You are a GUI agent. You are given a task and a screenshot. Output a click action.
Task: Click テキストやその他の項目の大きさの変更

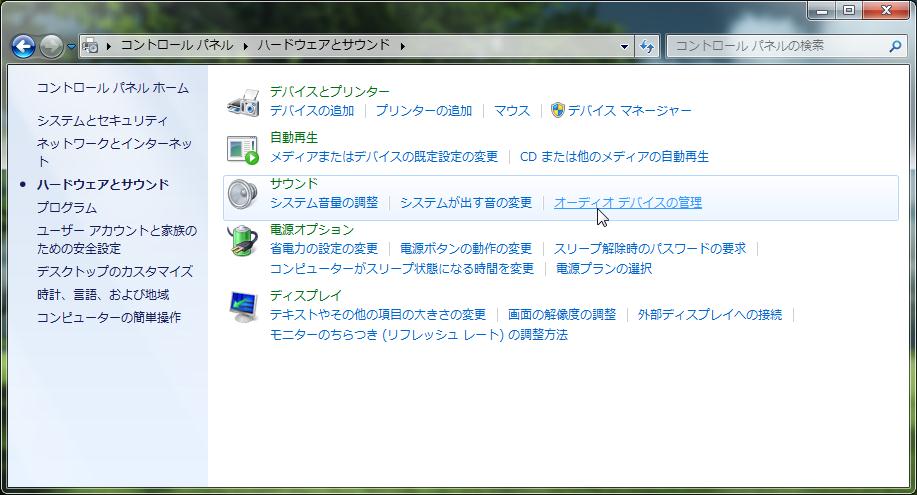click(378, 315)
